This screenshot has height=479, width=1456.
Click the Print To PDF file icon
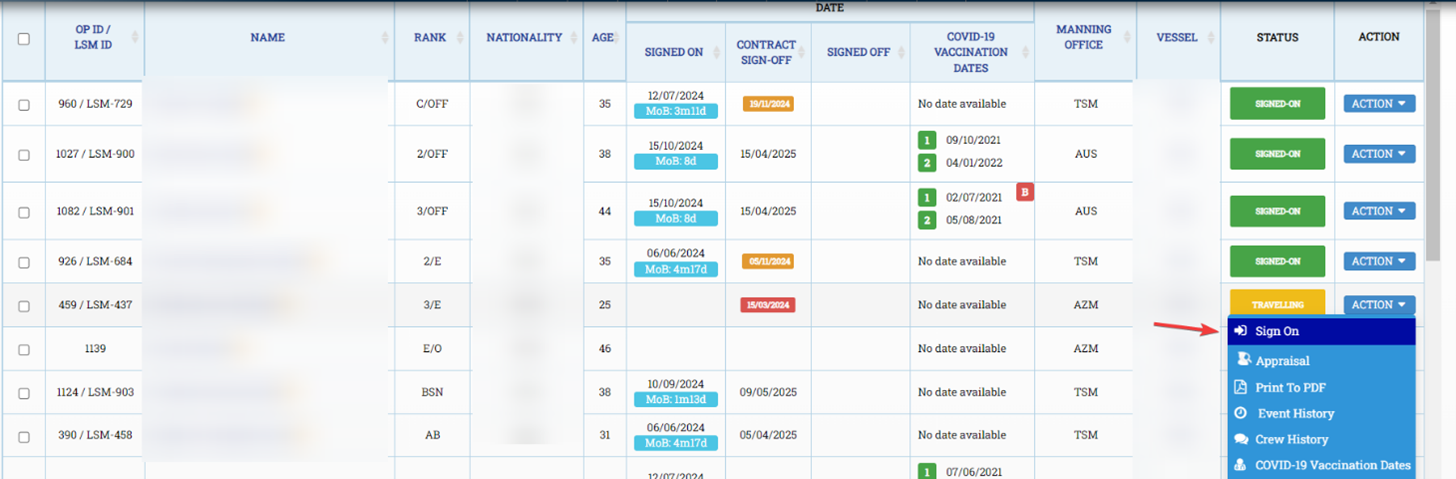point(1240,387)
